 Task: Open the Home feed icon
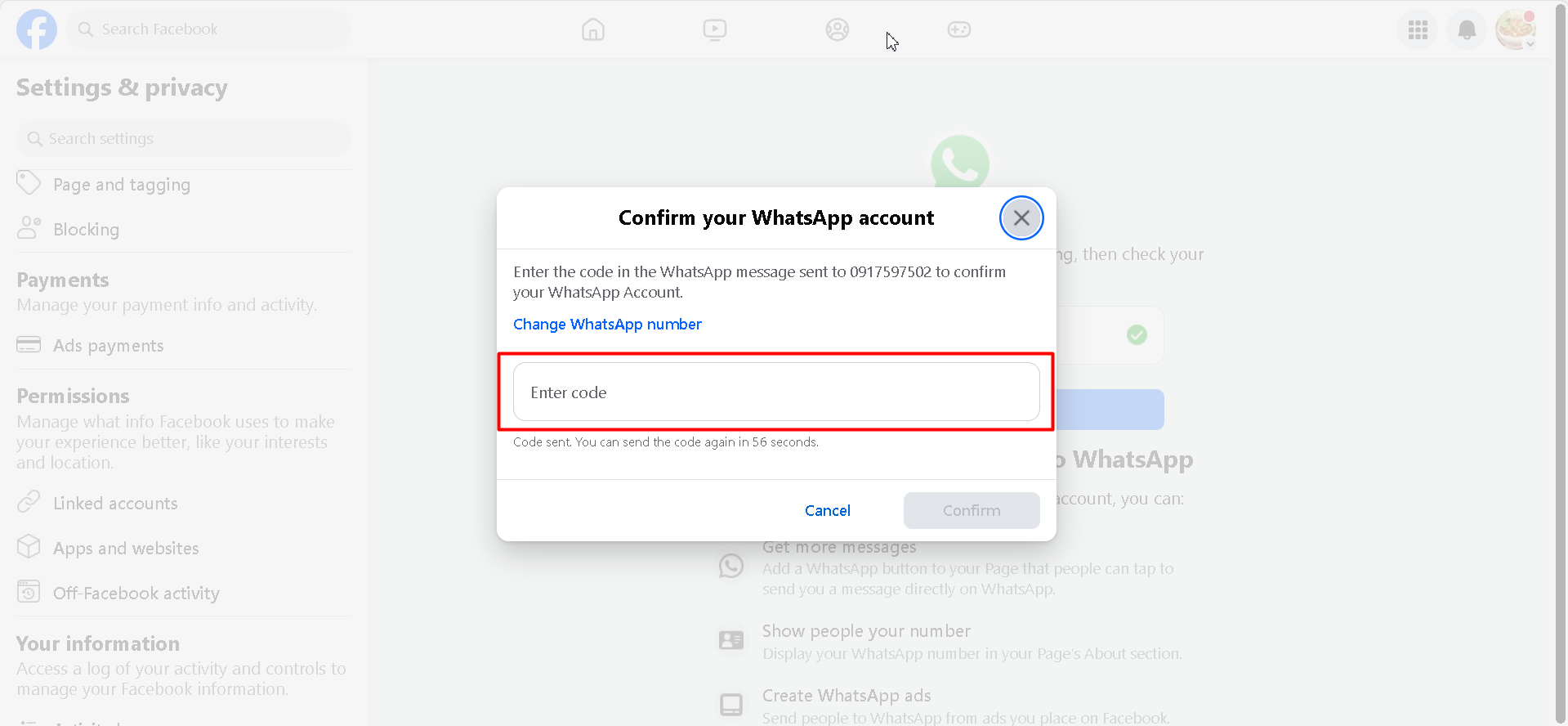click(593, 30)
